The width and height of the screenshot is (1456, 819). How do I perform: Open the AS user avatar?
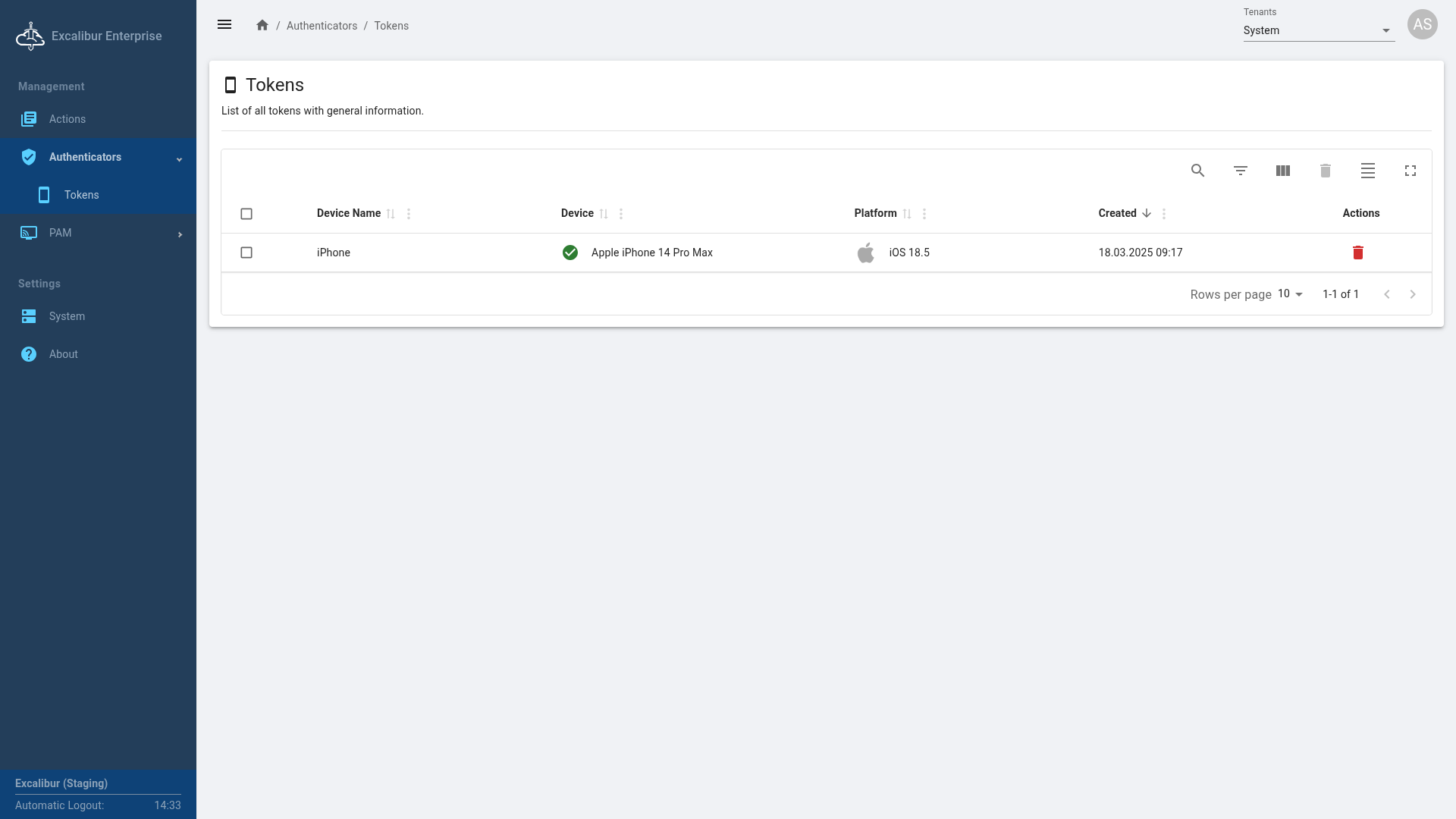pyautogui.click(x=1422, y=24)
